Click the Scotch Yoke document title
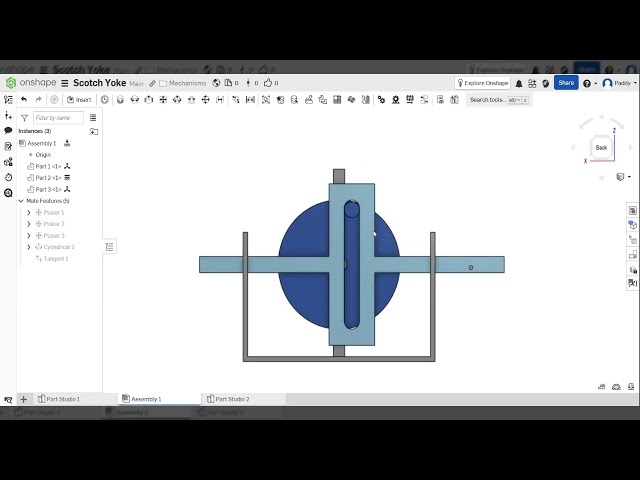Screen dimensions: 640x480 point(100,83)
